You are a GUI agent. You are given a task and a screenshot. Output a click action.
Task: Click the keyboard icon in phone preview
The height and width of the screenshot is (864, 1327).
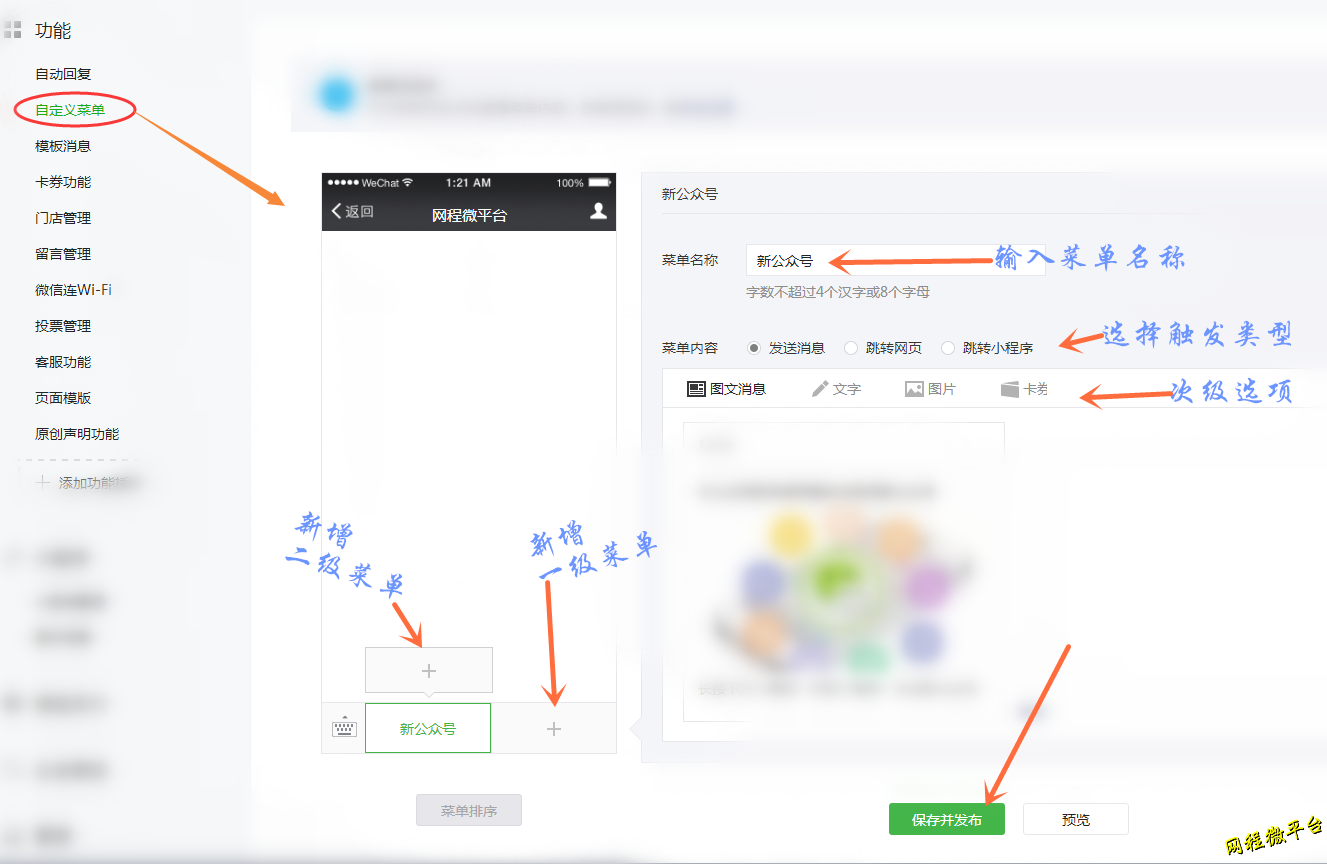click(x=344, y=728)
